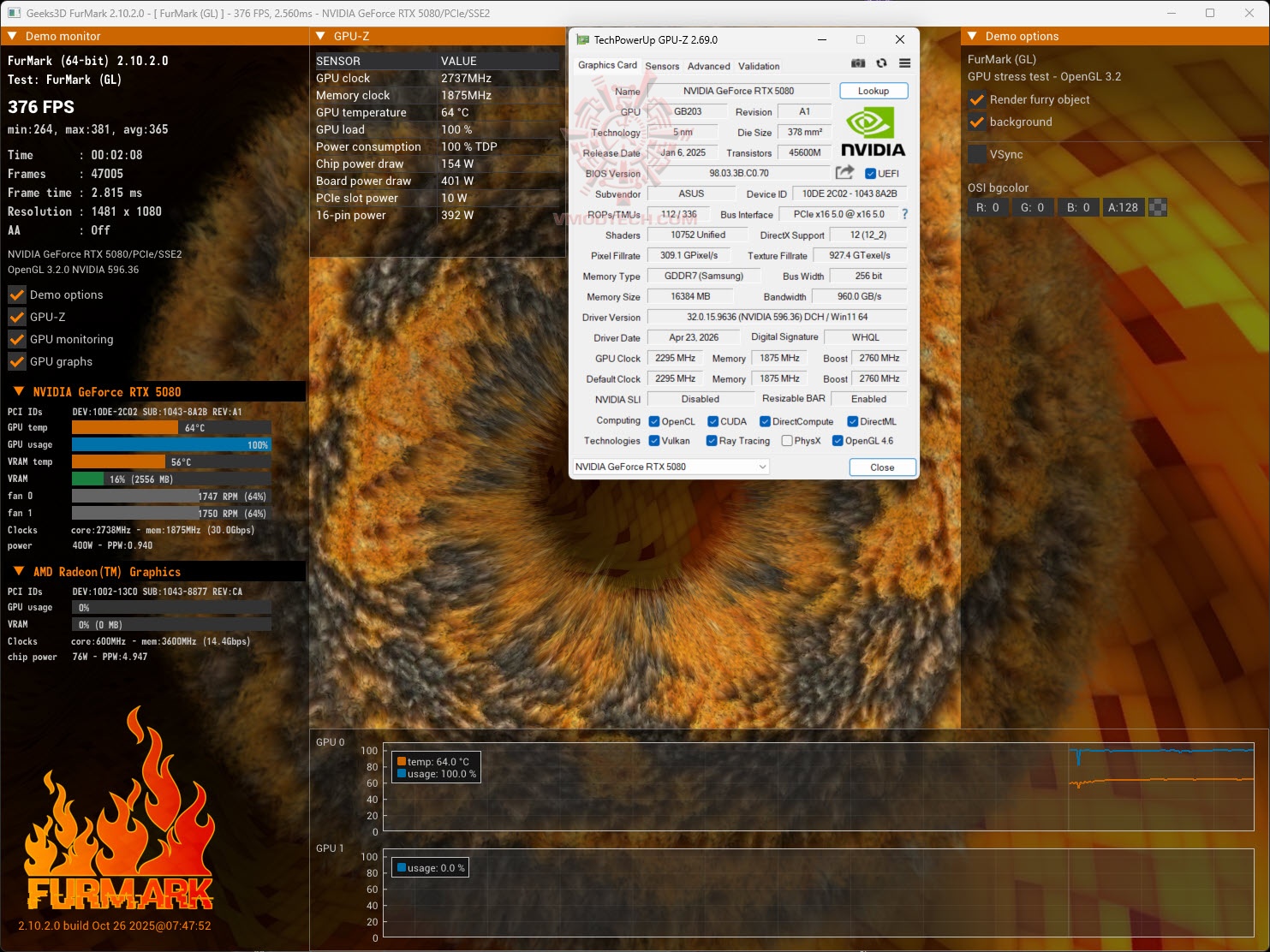Toggle the GPU-Z checkbox in Demo monitor

(17, 317)
